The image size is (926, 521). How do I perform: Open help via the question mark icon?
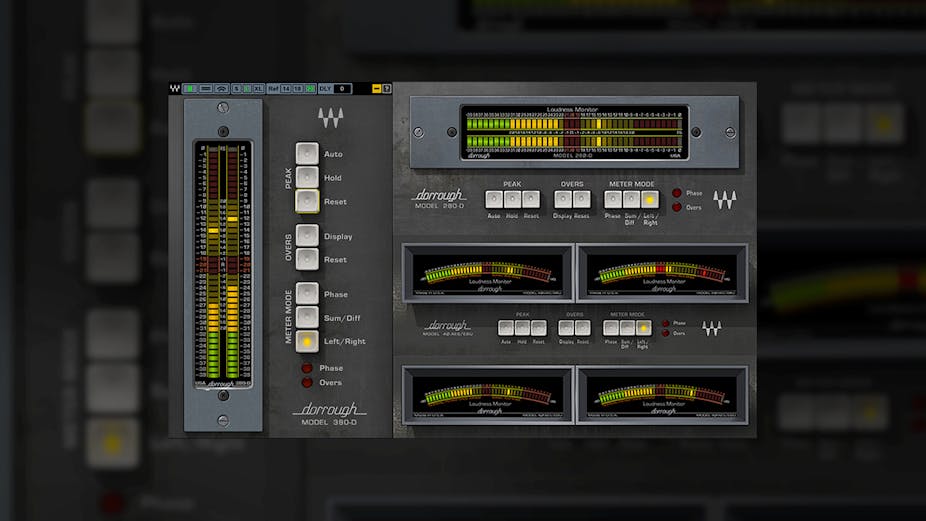[386, 89]
